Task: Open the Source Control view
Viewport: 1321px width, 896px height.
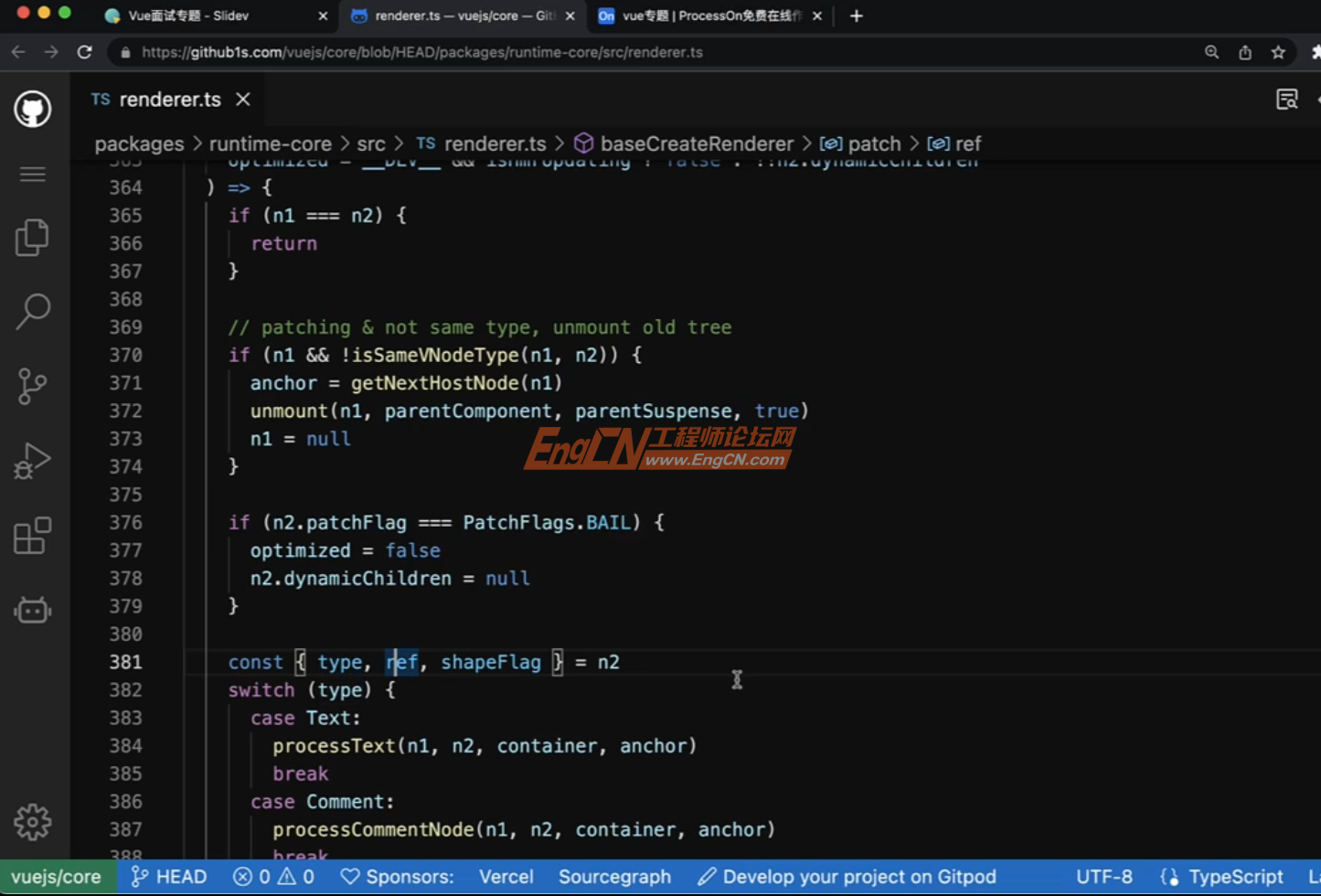Action: (32, 386)
